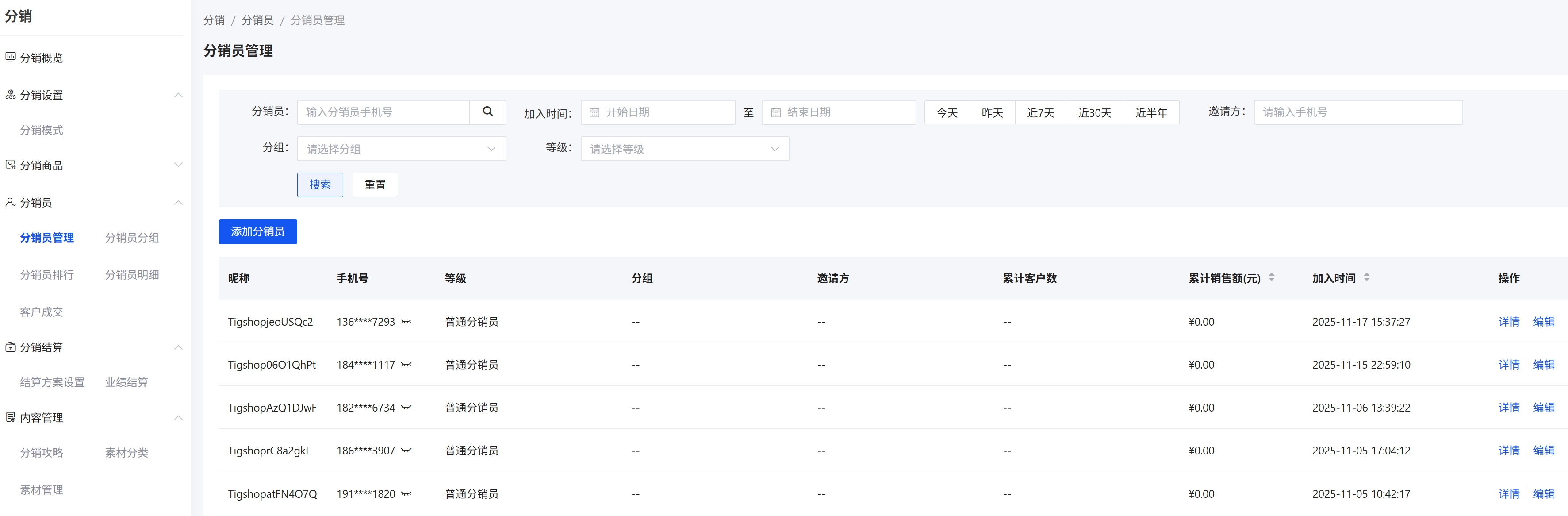Click the calendar icon in the 开始日期 field
This screenshot has height=516, width=1568.
pos(594,112)
